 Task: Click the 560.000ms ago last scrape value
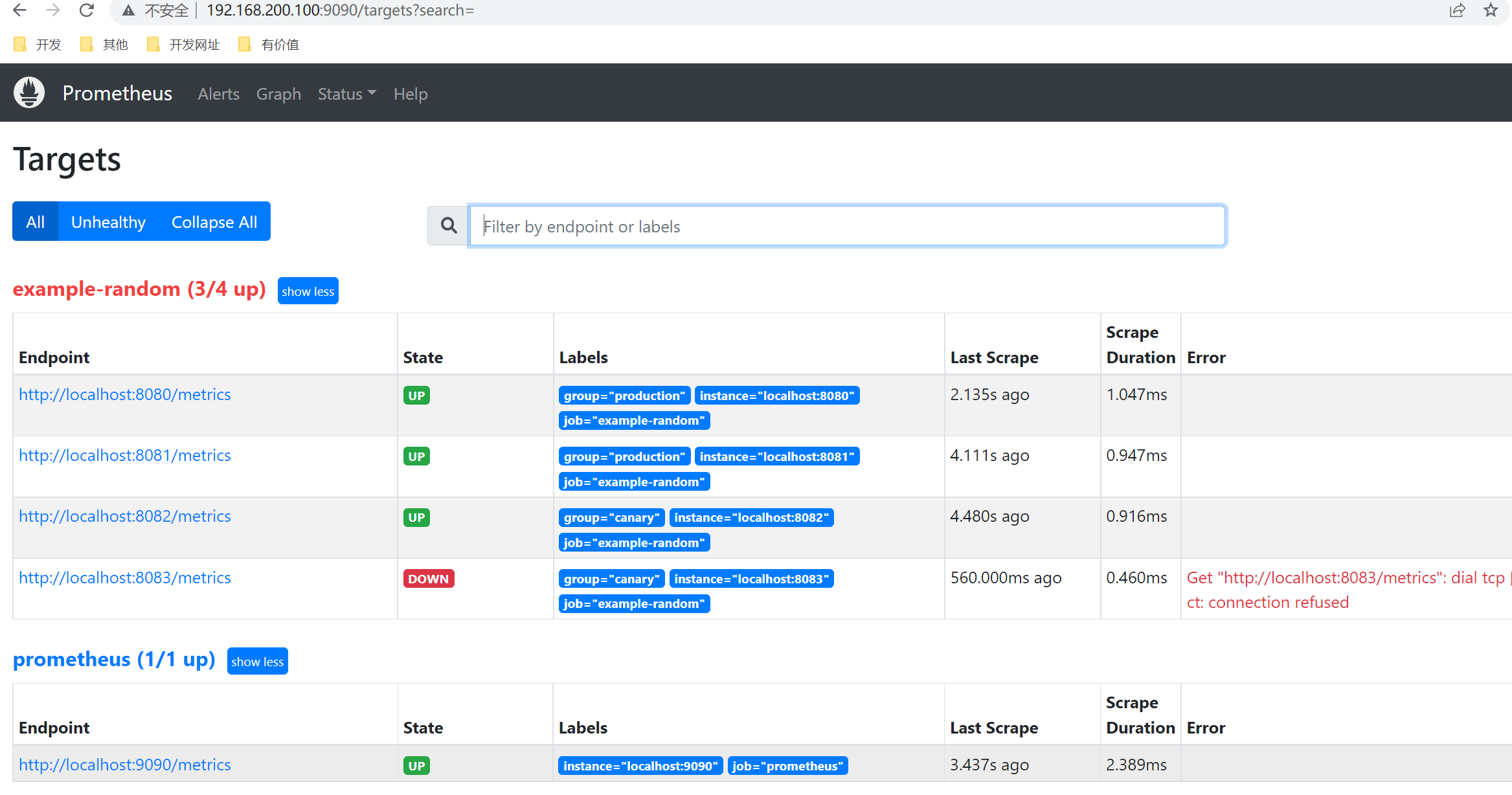click(1006, 577)
